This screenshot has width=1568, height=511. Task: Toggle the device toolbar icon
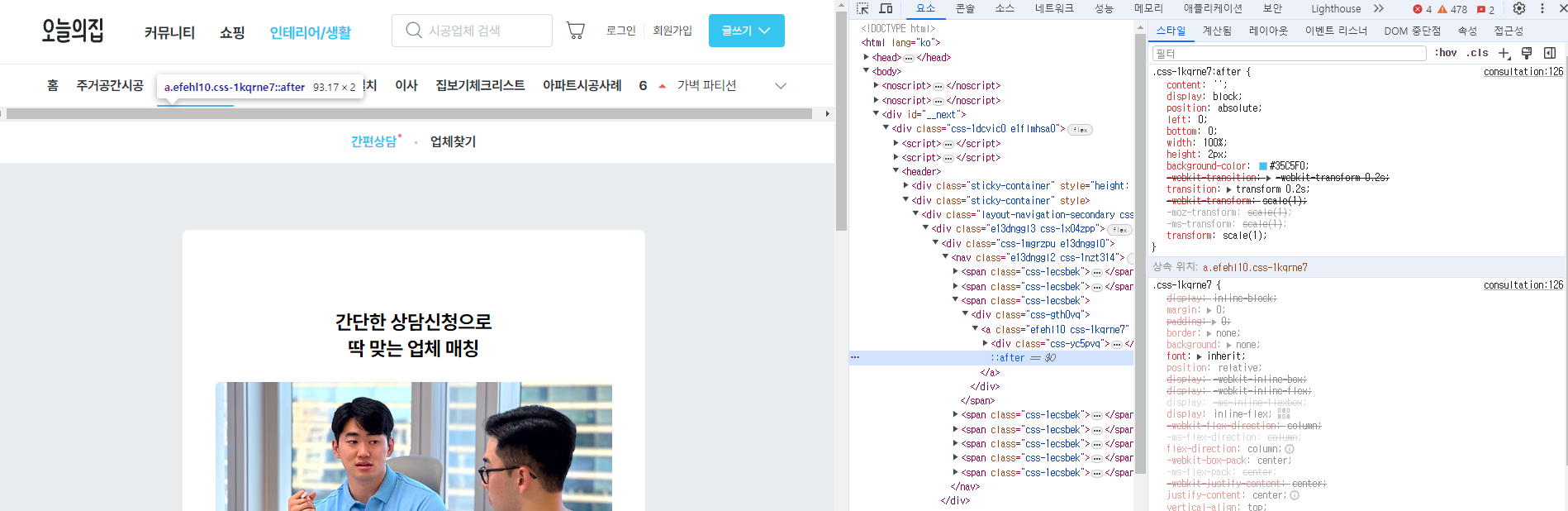click(886, 8)
